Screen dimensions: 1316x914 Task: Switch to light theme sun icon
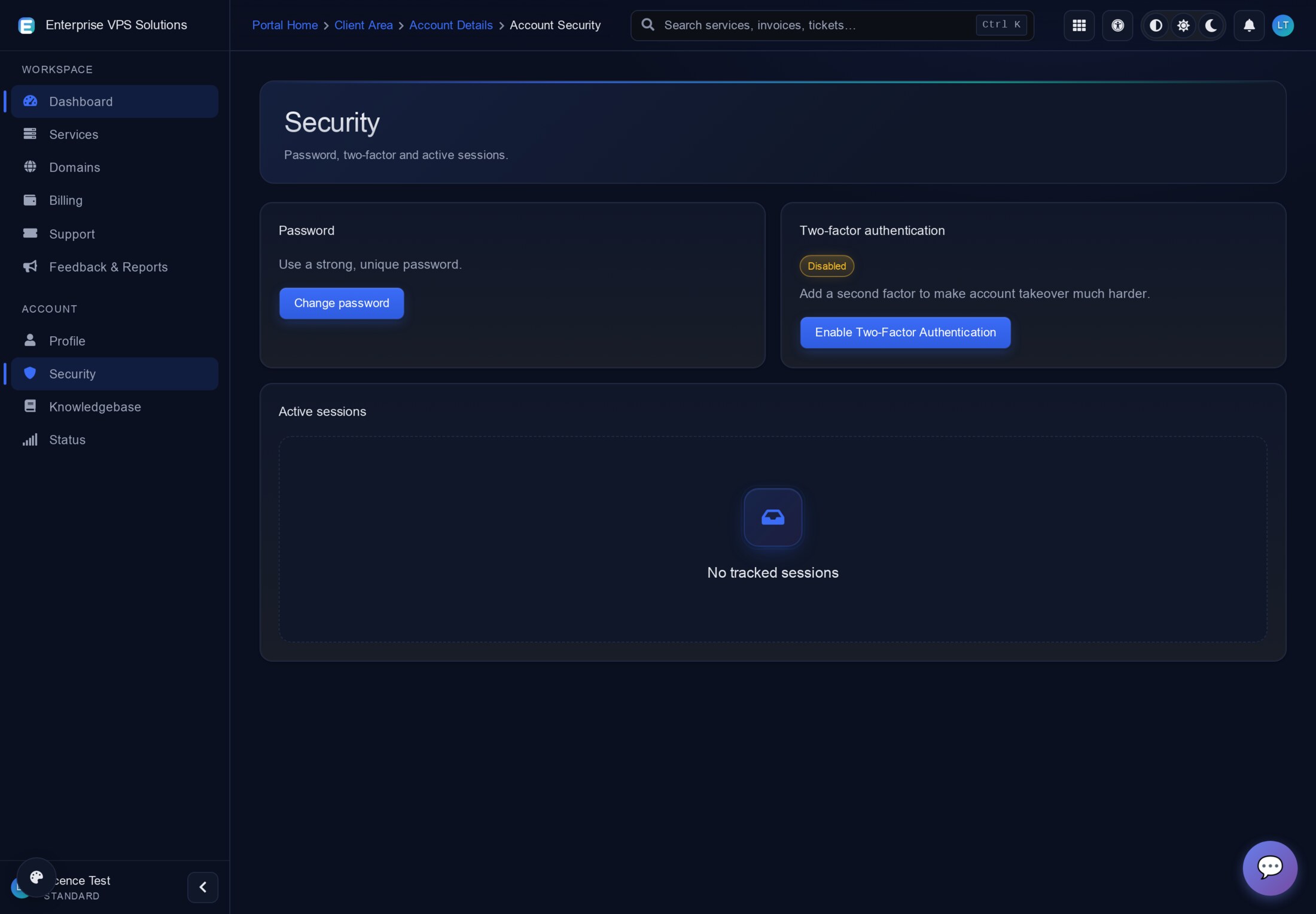click(x=1183, y=25)
